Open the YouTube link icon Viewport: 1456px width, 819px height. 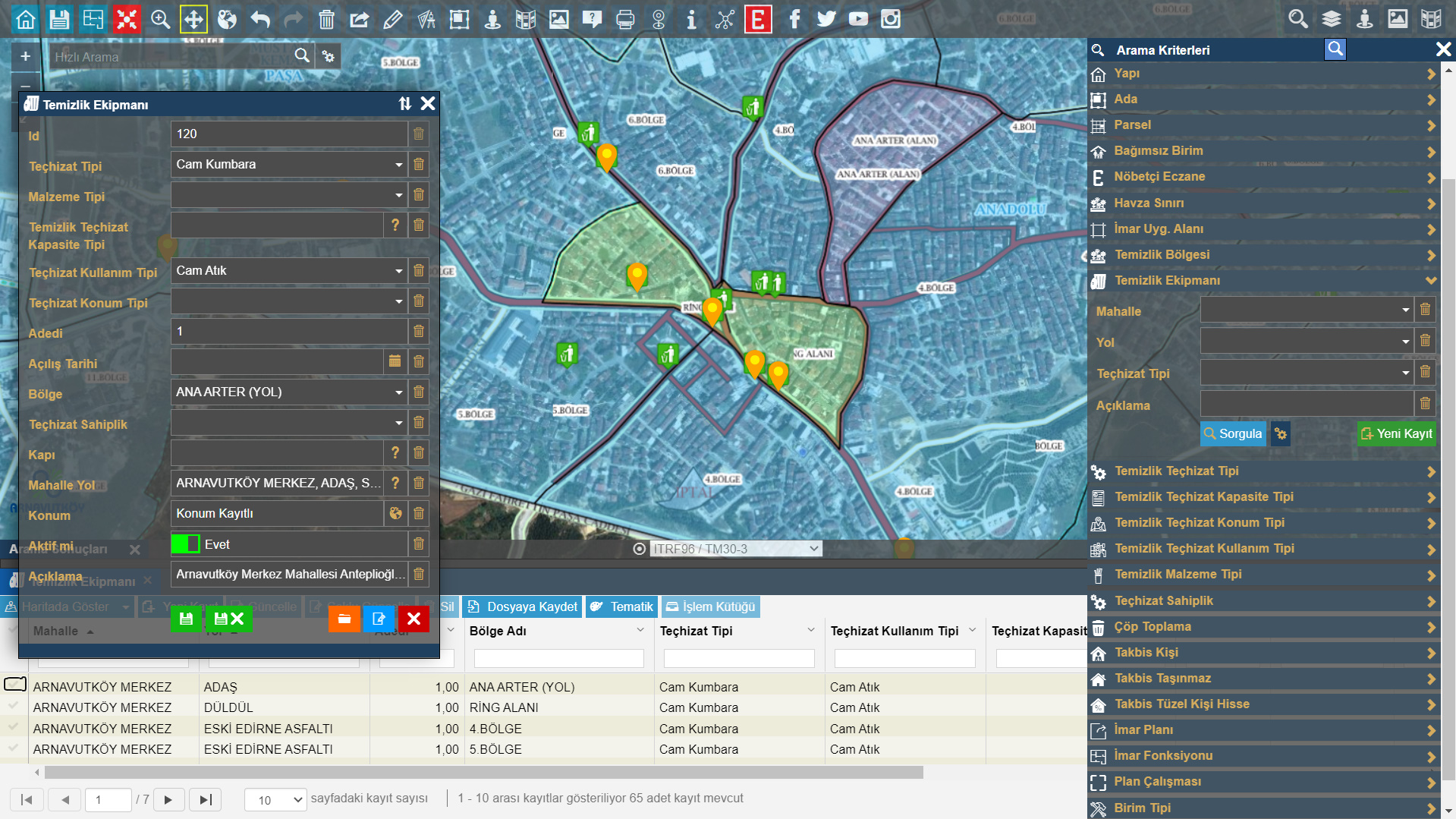(x=858, y=19)
